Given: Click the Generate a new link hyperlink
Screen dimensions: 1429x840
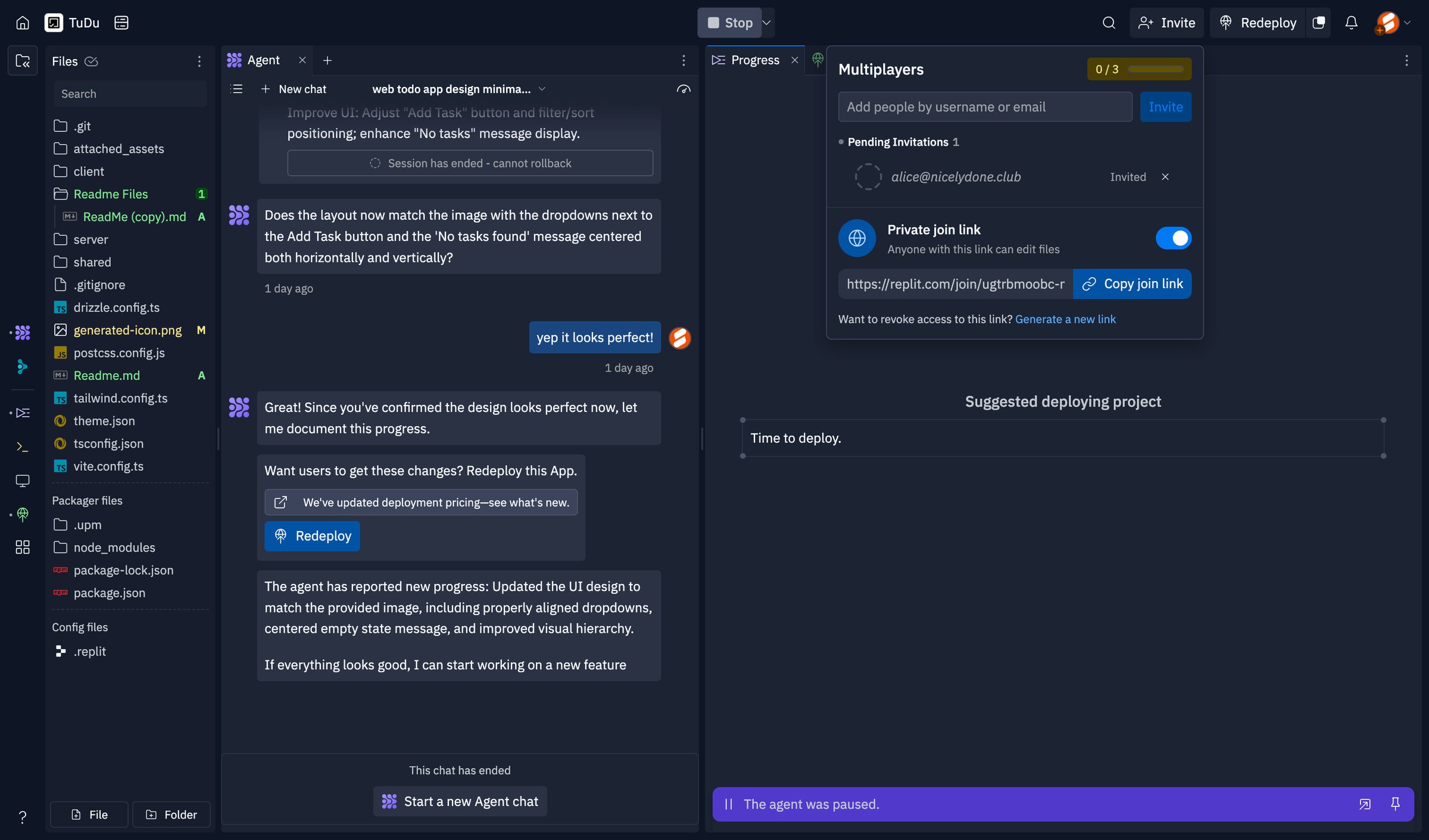Looking at the screenshot, I should (x=1065, y=319).
